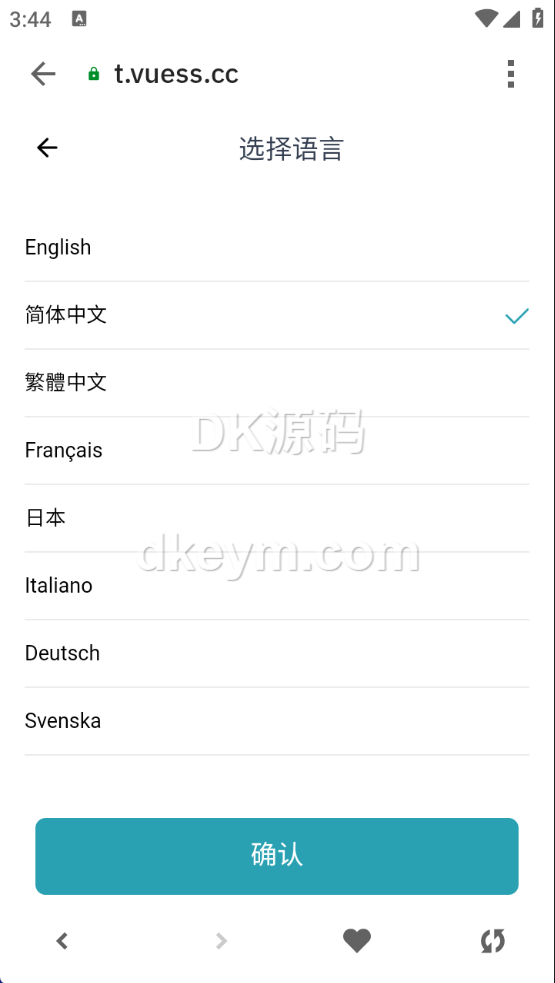Tap the heart favorite icon
This screenshot has height=983, width=555.
click(x=357, y=940)
